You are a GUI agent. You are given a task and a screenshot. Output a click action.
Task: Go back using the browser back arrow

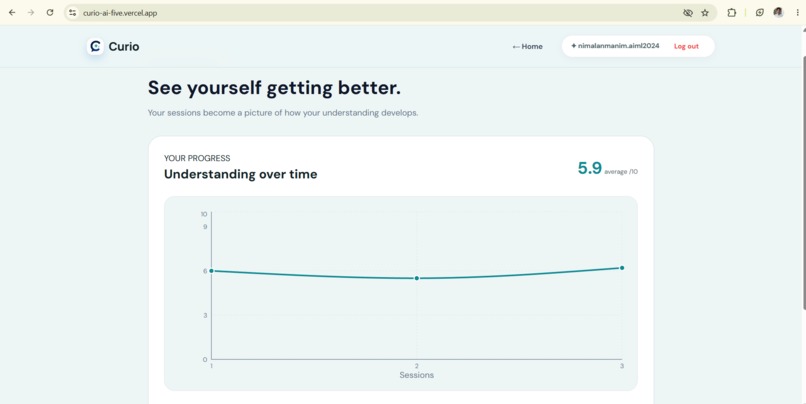12,13
